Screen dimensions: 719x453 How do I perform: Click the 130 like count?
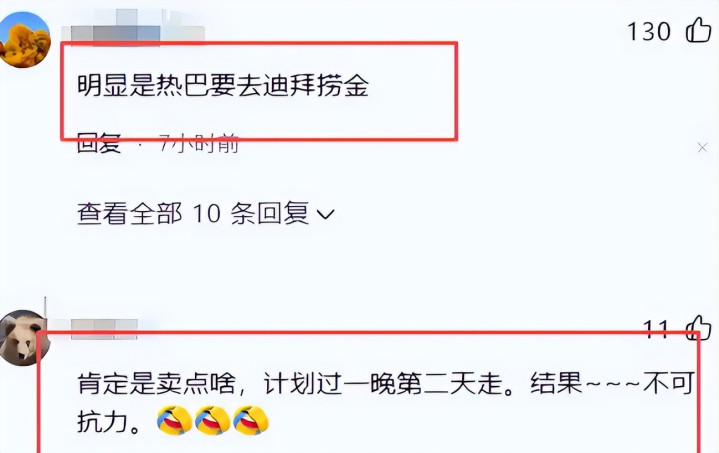pos(648,31)
